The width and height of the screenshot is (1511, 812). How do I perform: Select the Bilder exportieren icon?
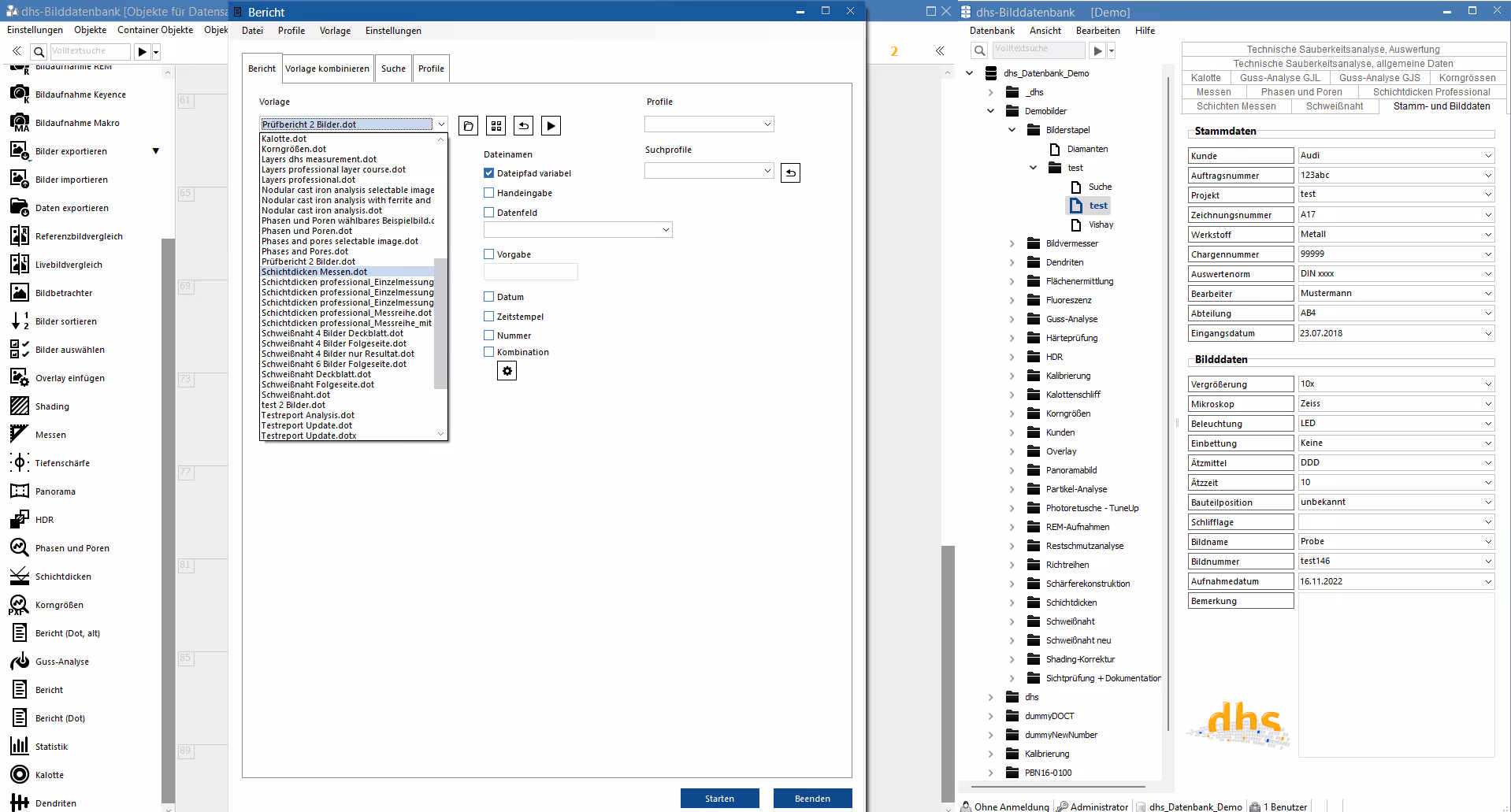pos(20,150)
